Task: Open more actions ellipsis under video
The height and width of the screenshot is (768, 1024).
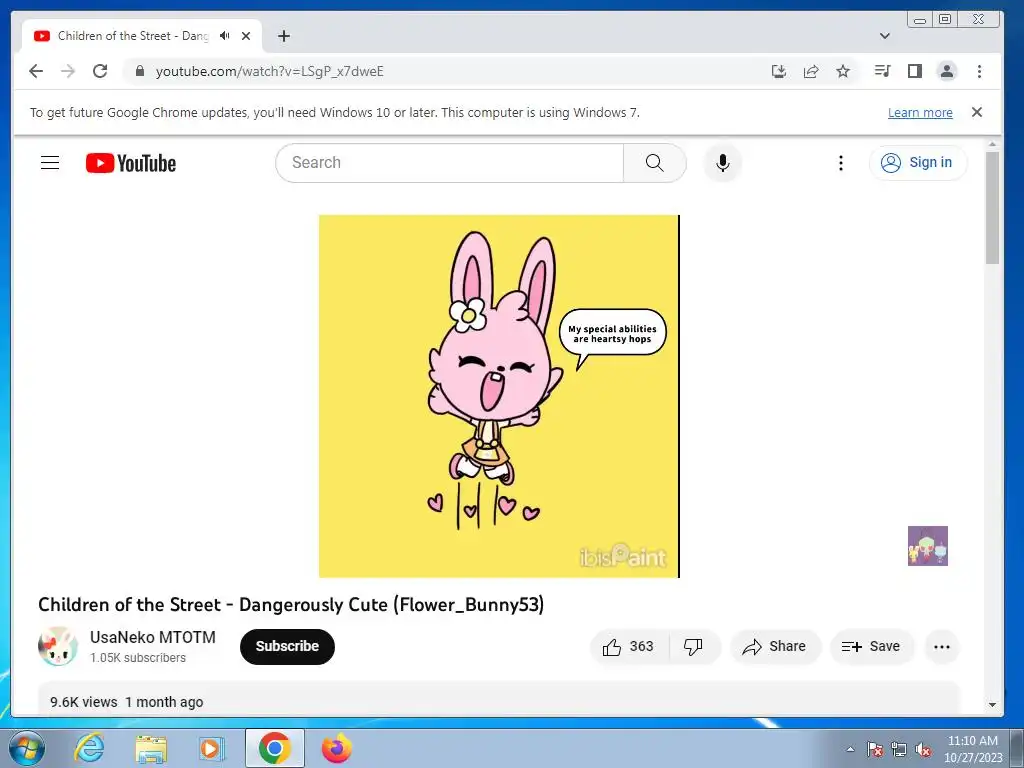Action: pos(942,647)
